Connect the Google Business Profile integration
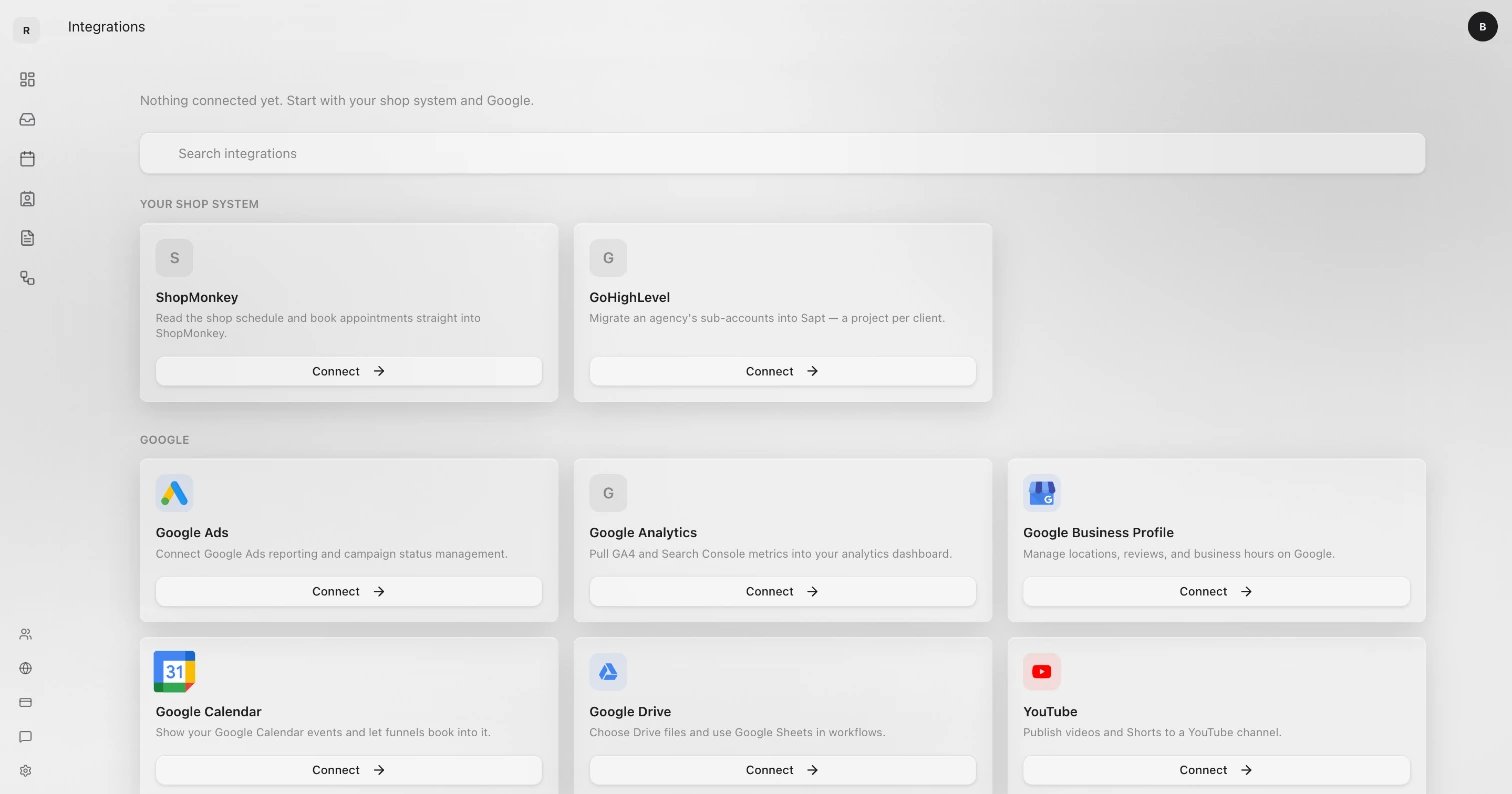This screenshot has width=1512, height=794. [x=1217, y=591]
